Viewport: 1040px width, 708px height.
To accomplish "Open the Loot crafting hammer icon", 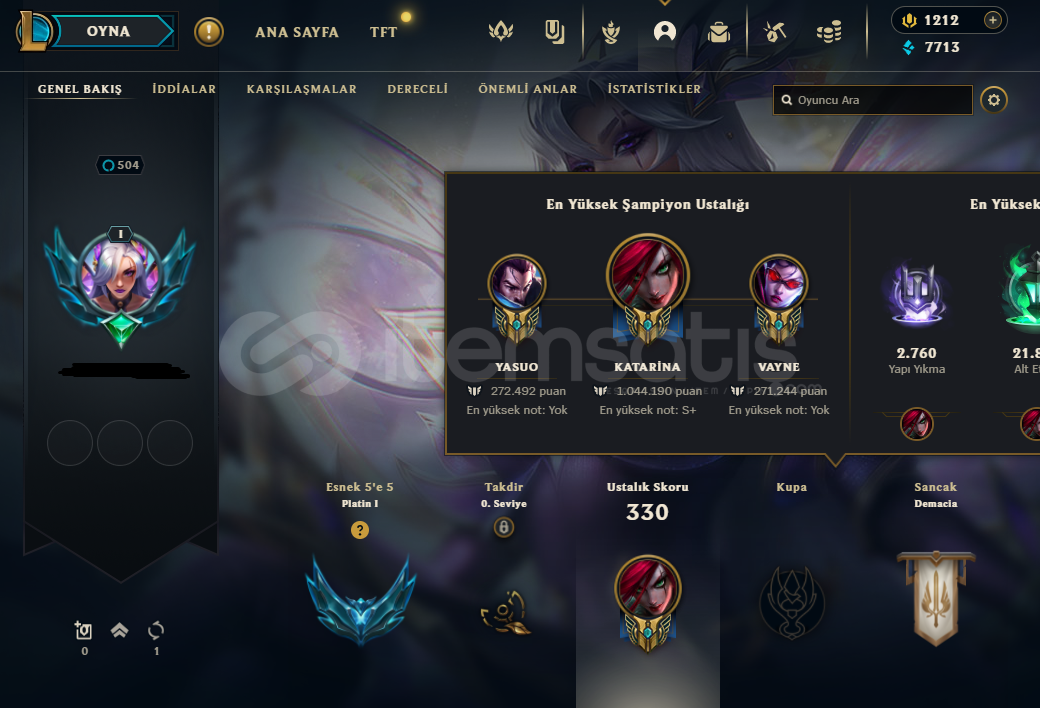I will [x=775, y=31].
